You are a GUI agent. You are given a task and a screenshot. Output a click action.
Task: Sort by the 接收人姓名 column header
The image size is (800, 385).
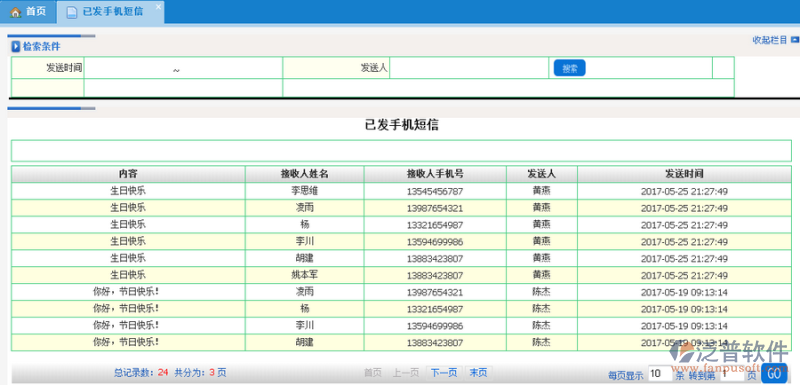(x=305, y=174)
